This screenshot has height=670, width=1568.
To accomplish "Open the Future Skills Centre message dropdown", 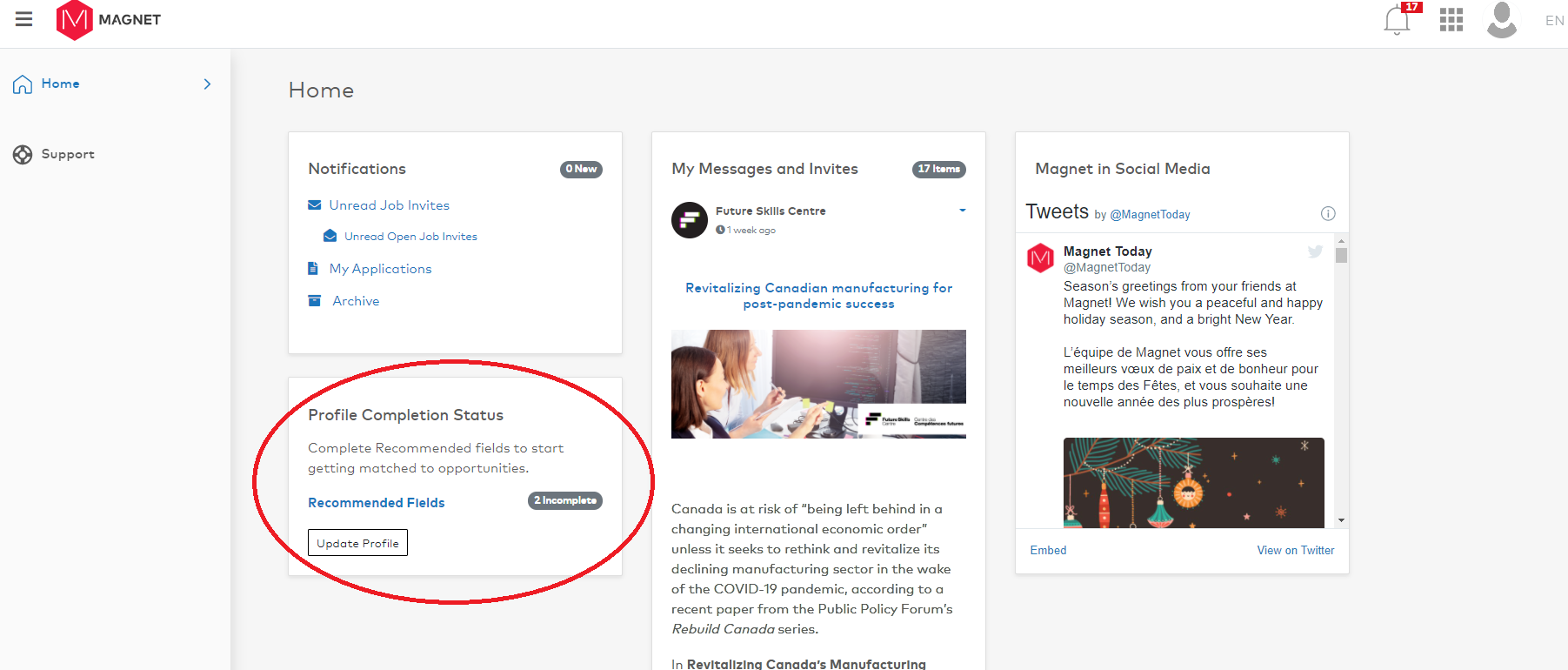I will click(x=962, y=211).
